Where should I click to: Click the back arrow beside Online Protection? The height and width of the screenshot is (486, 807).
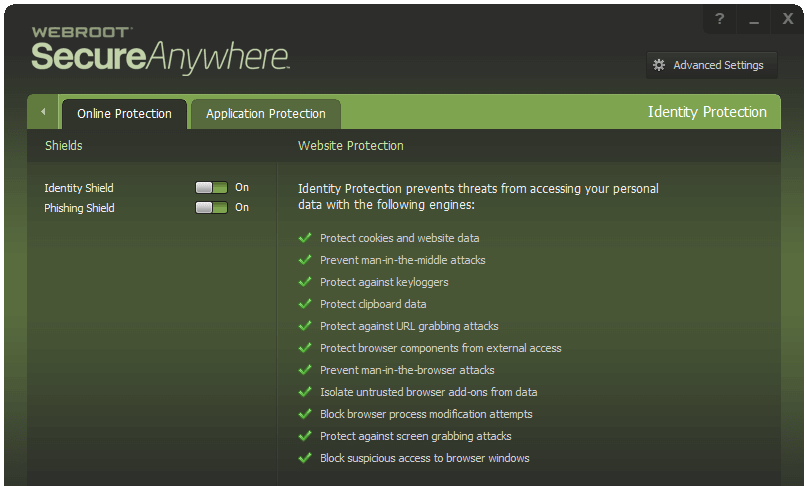coord(43,112)
